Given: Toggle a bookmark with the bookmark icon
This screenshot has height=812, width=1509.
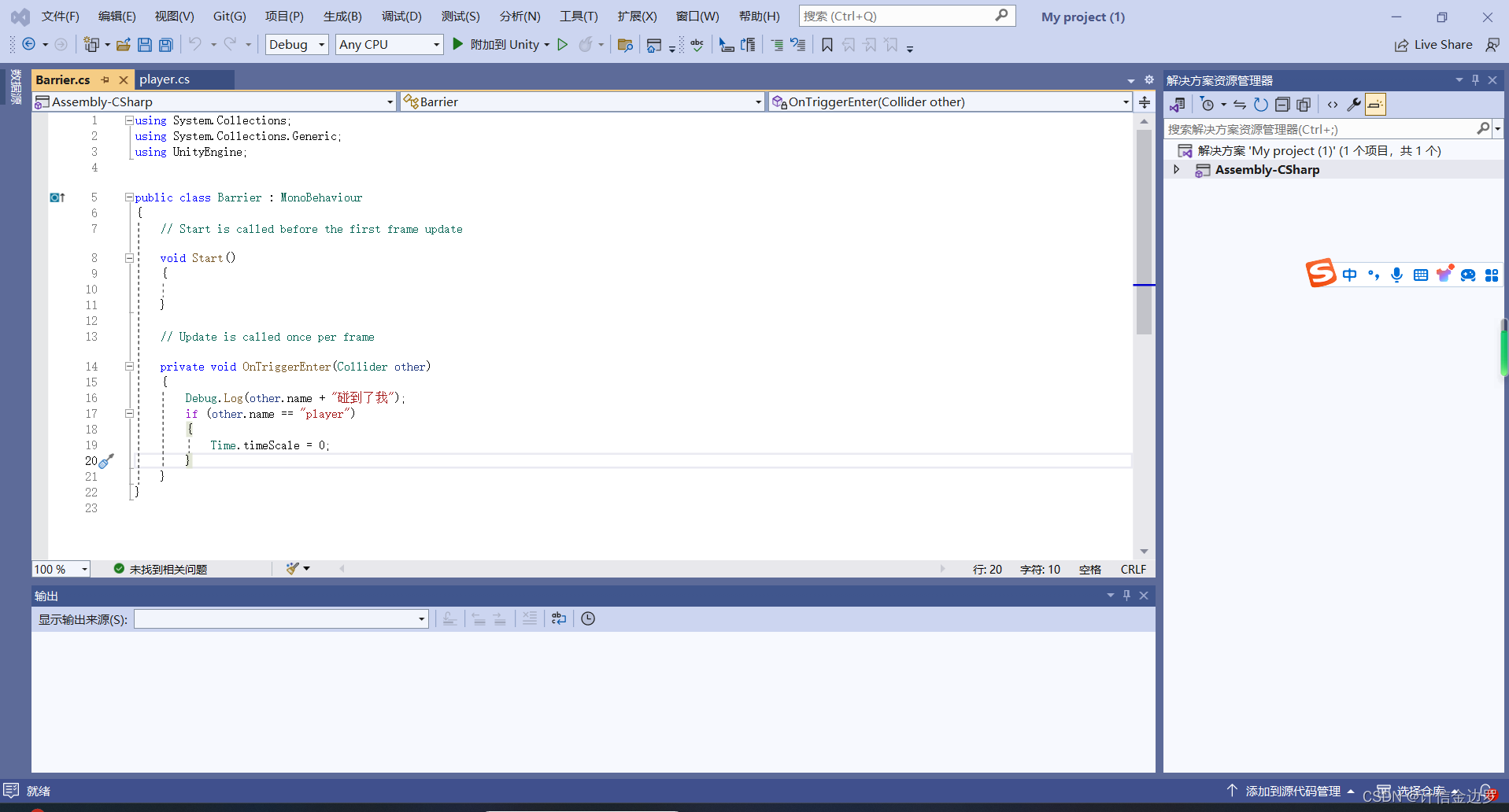Looking at the screenshot, I should [x=827, y=45].
